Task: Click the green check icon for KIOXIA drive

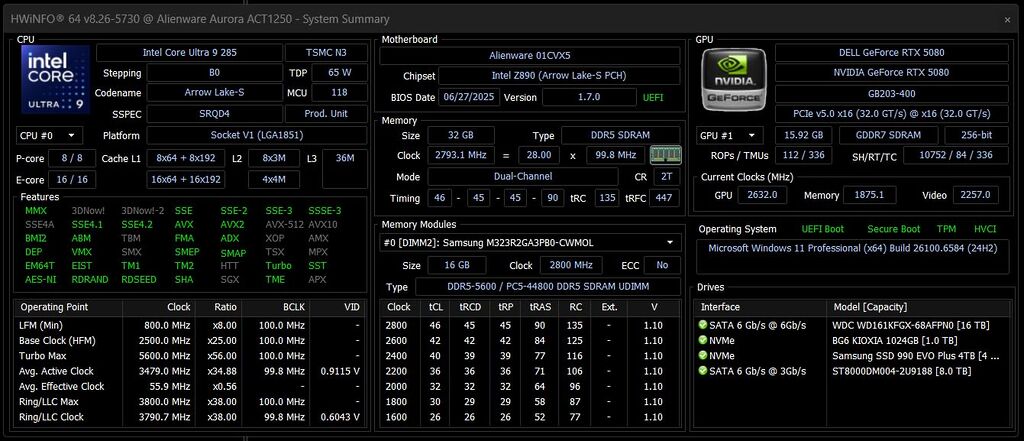Action: (703, 340)
